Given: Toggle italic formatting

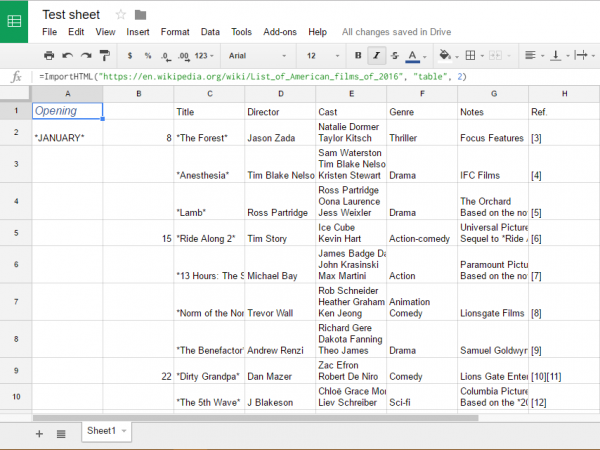Looking at the screenshot, I should 377,56.
